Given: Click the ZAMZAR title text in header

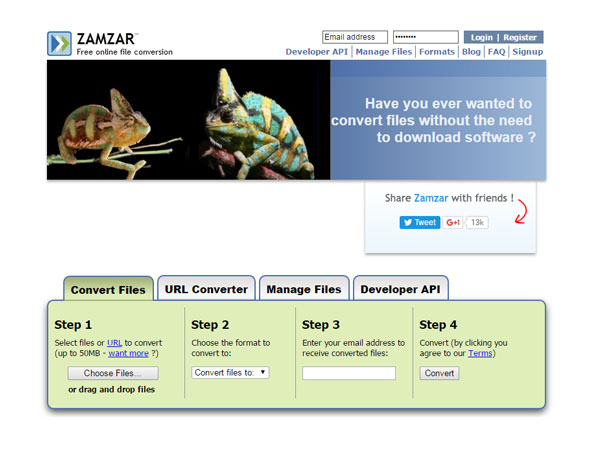Looking at the screenshot, I should (106, 39).
